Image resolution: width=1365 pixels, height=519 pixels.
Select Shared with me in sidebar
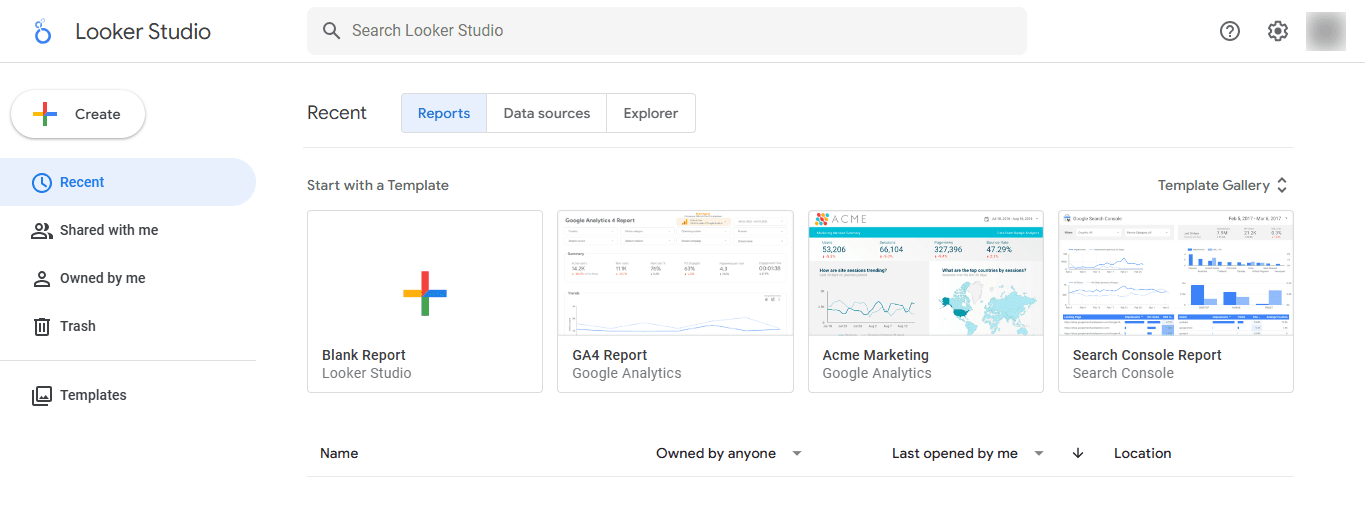click(x=128, y=230)
